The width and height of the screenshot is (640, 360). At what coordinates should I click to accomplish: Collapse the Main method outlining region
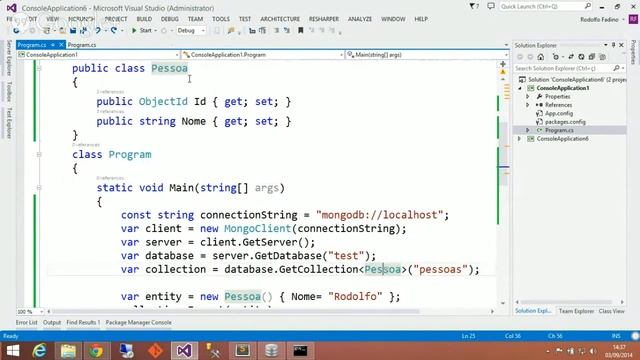[39, 188]
